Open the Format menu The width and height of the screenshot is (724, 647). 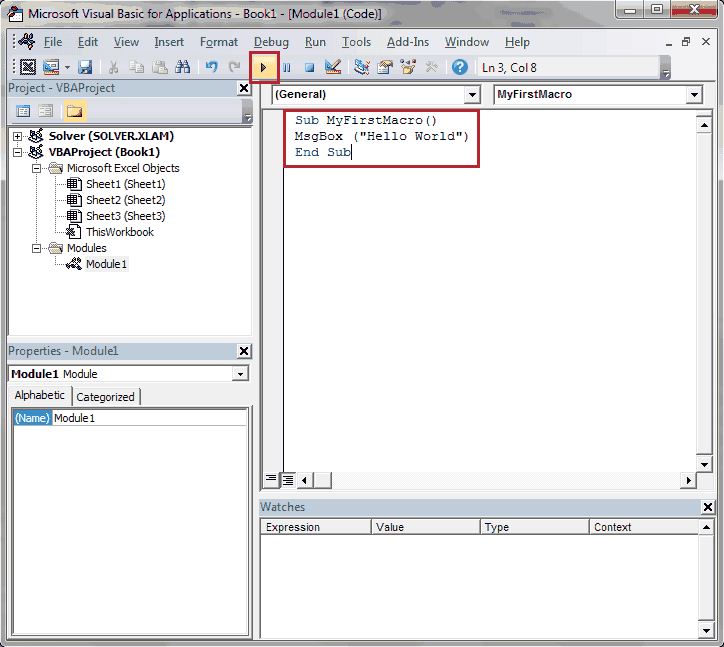[219, 42]
